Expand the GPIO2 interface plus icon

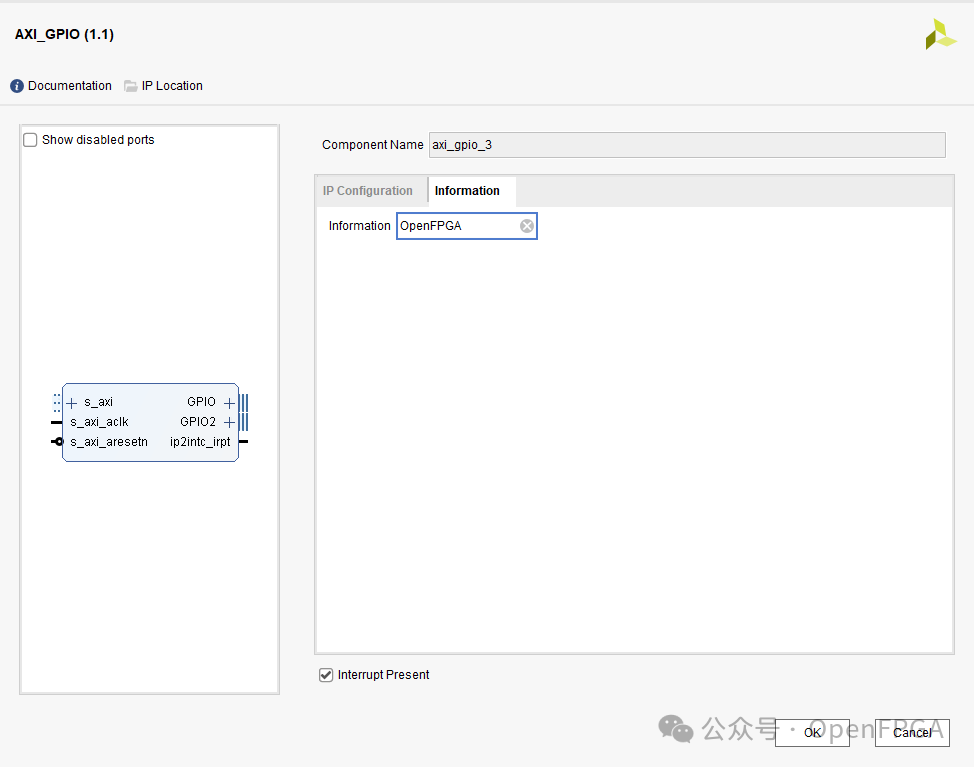click(229, 423)
